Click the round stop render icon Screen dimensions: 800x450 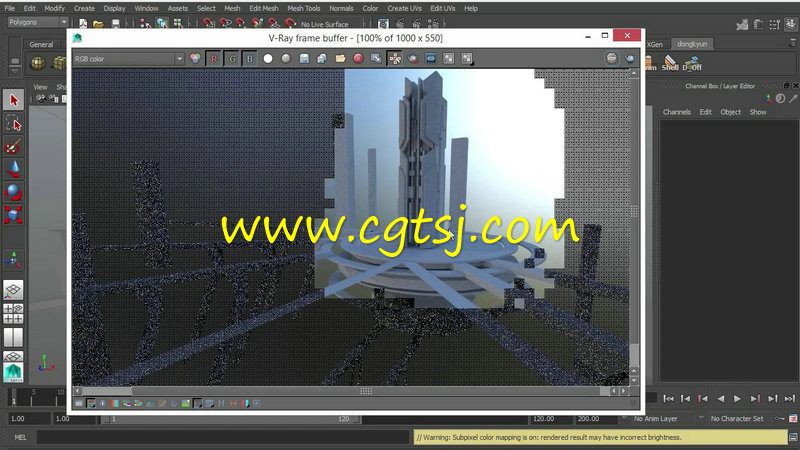[612, 58]
